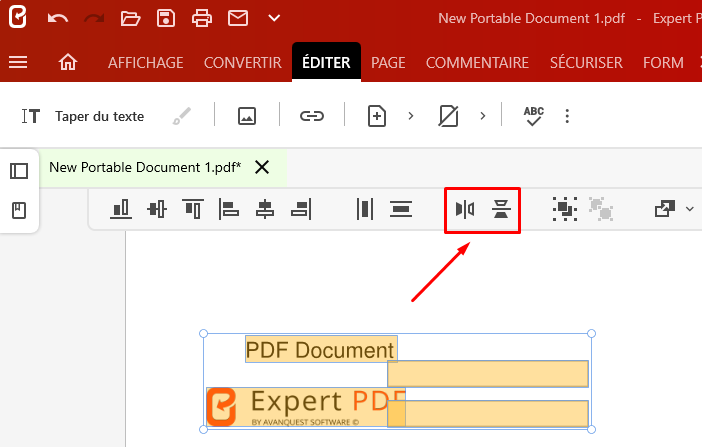The image size is (702, 447).
Task: Open the bookmarks panel icon
Action: [19, 210]
